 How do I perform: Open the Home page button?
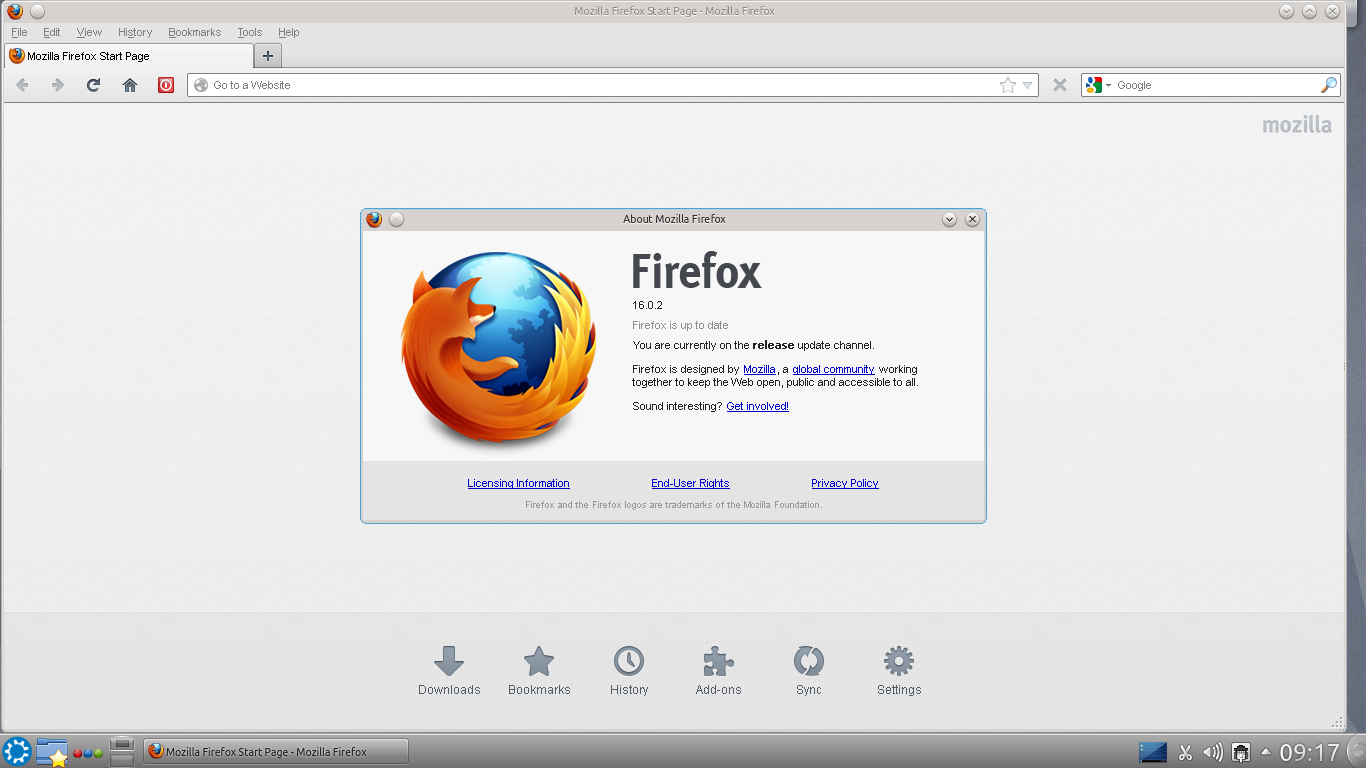(130, 85)
